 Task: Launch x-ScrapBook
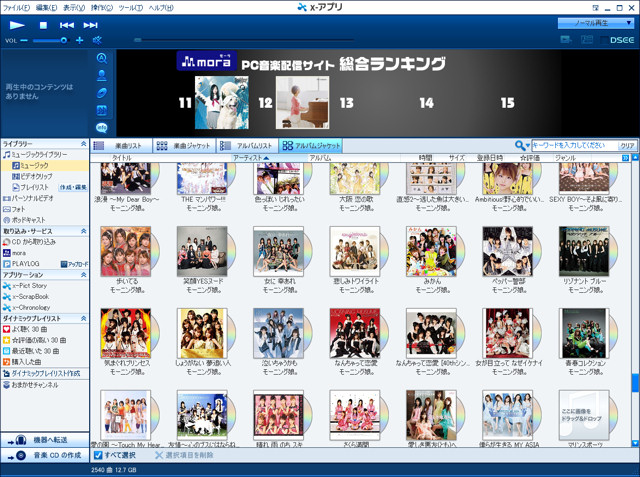coord(26,297)
